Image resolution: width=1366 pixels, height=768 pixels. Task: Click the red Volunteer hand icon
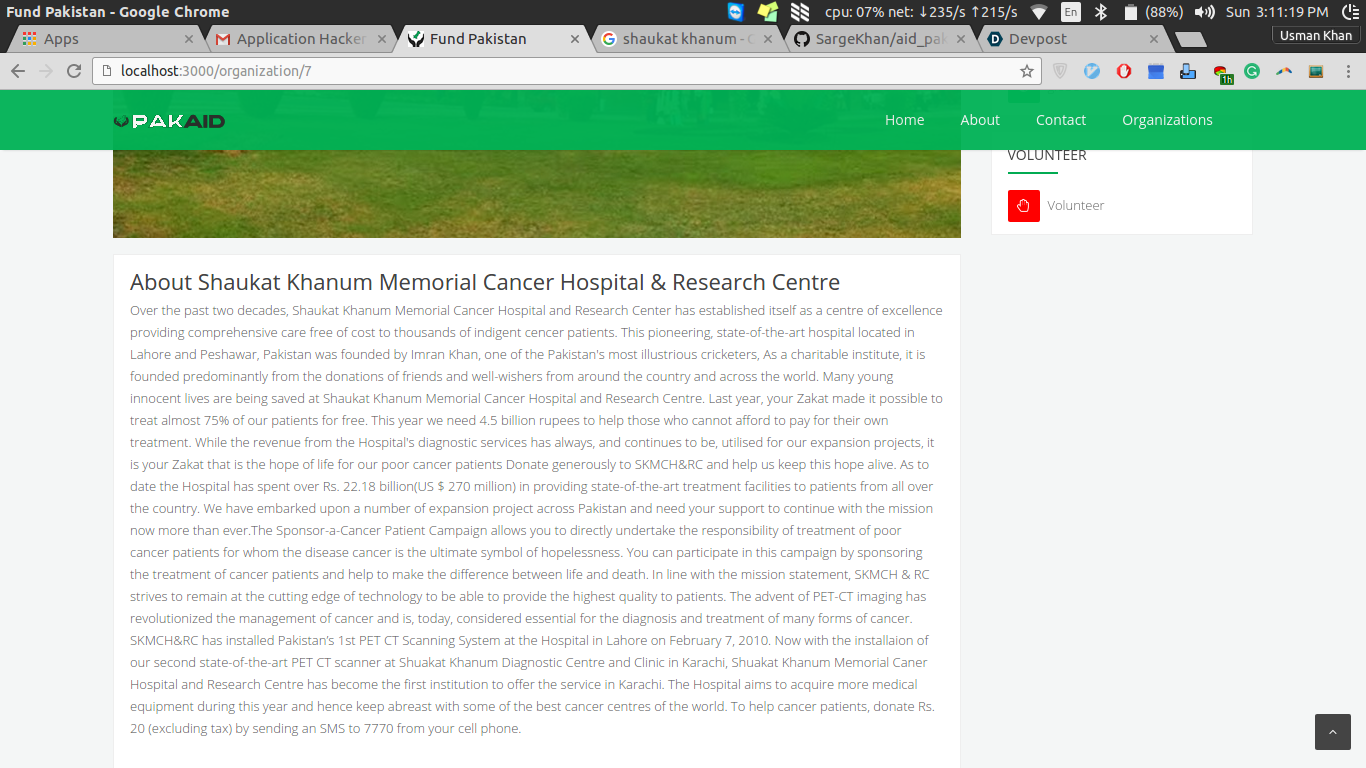pos(1023,206)
